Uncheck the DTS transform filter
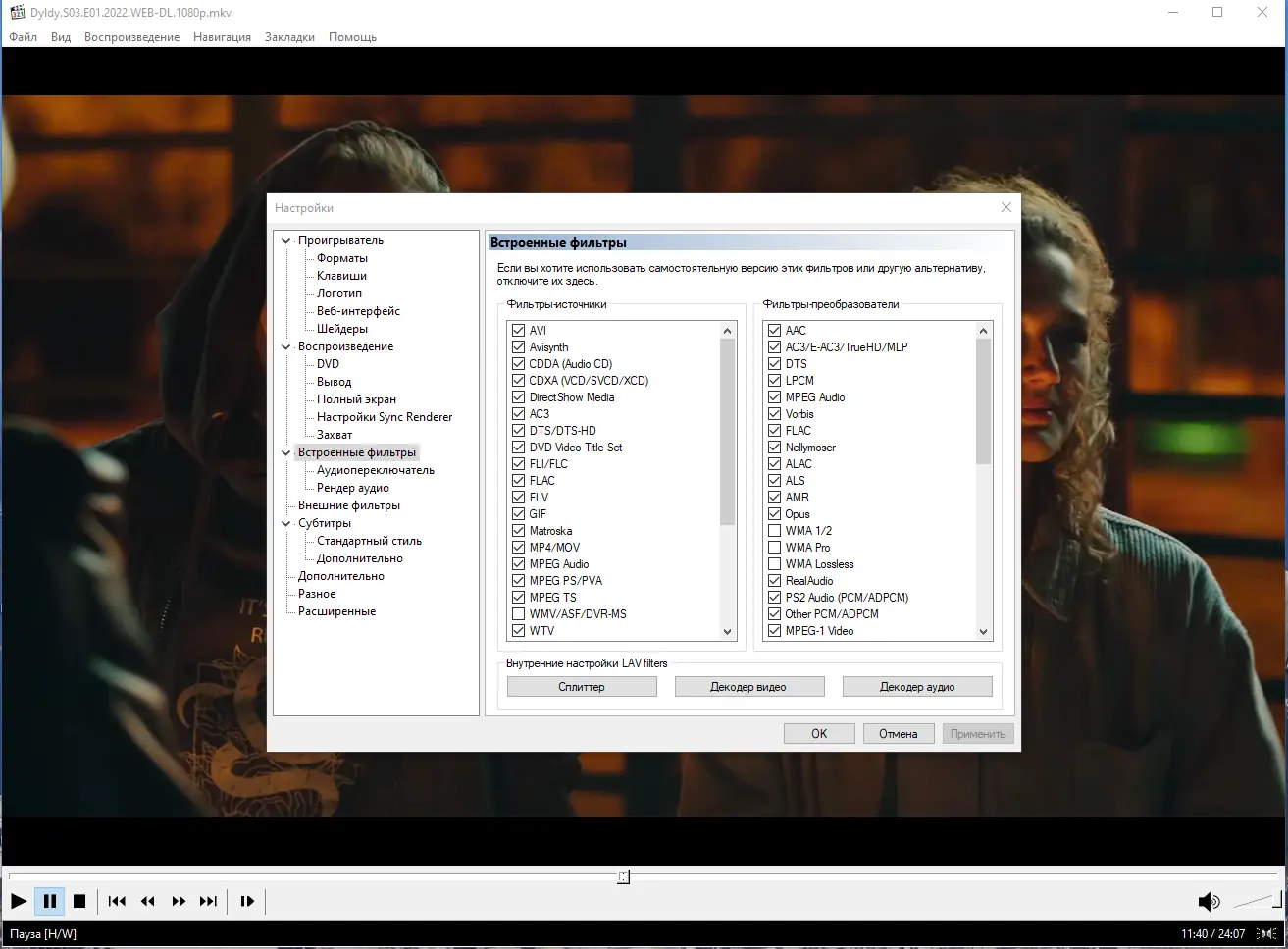 pos(774,364)
